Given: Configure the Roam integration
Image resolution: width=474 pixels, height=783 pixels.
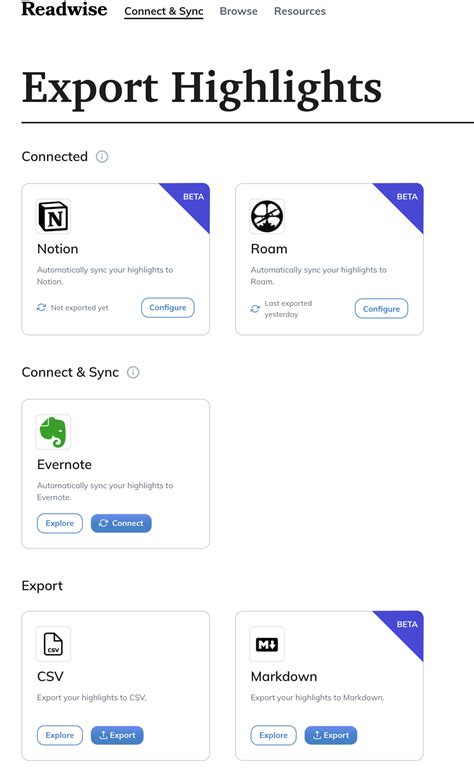Looking at the screenshot, I should point(382,309).
